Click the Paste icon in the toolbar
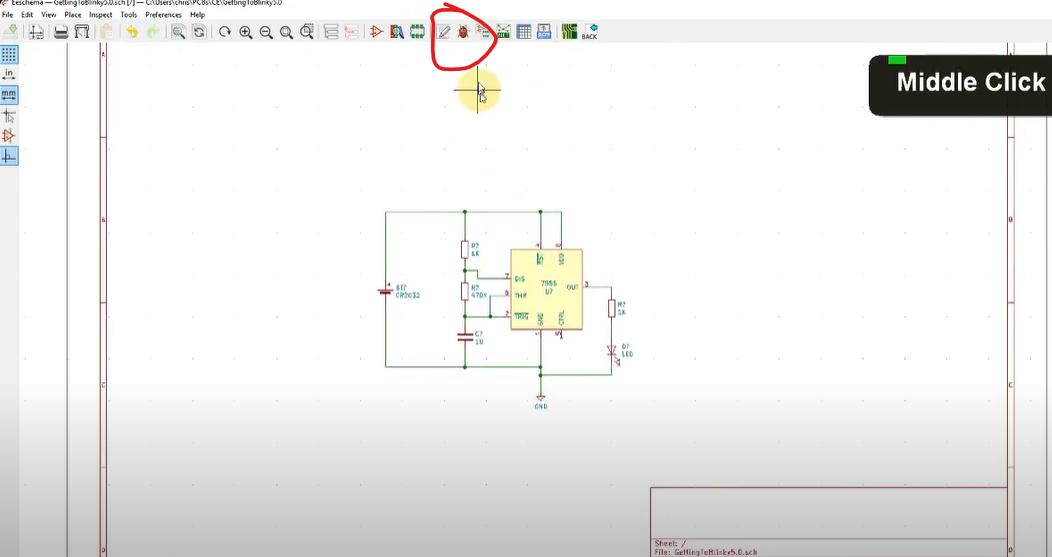The image size is (1052, 557). coord(106,32)
